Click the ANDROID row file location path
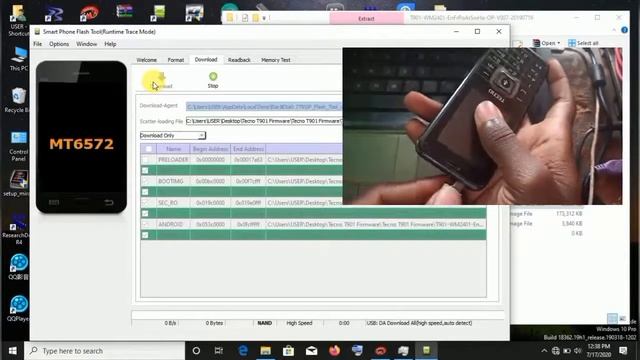Image resolution: width=640 pixels, height=360 pixels. [x=376, y=224]
